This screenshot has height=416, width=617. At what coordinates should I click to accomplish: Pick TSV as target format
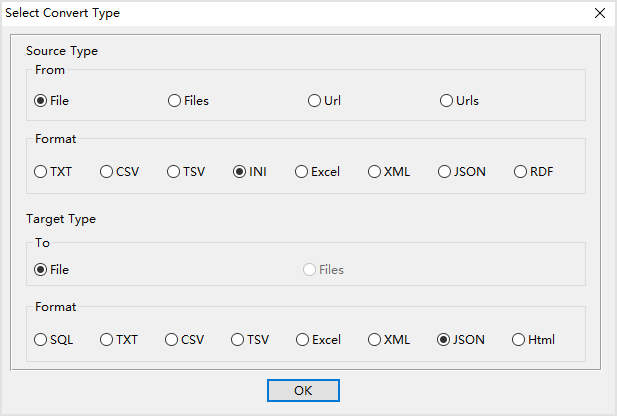(239, 339)
